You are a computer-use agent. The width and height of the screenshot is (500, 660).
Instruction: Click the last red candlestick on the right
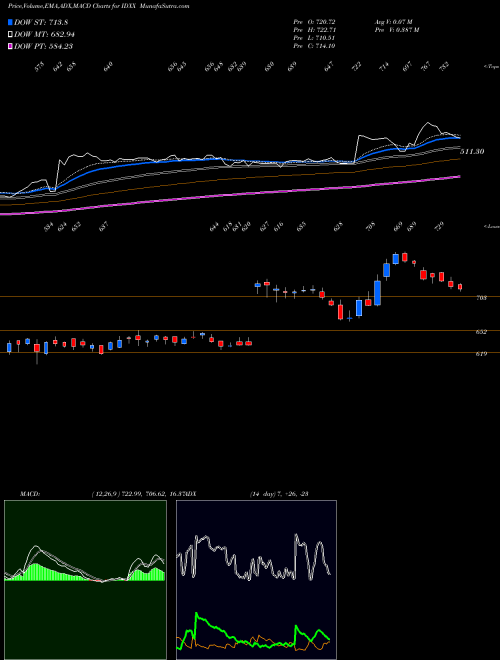tap(460, 287)
